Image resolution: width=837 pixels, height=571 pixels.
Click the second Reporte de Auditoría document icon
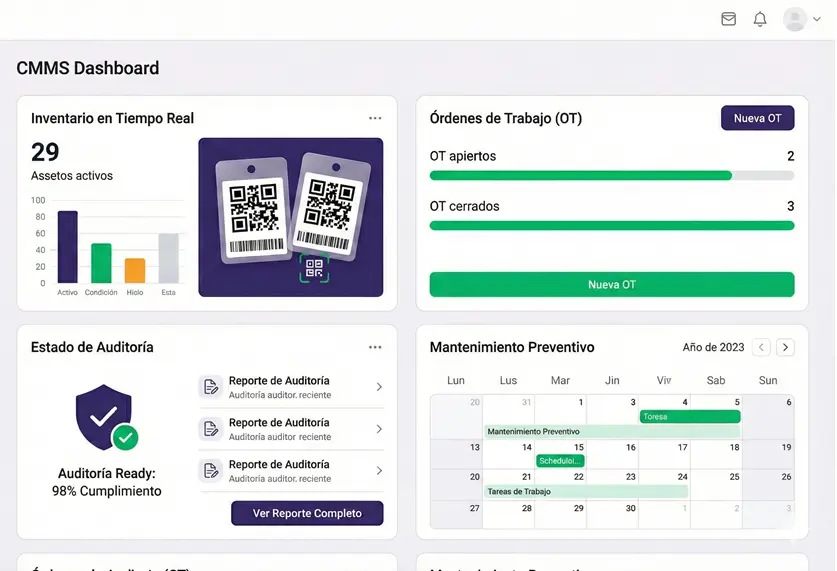211,429
